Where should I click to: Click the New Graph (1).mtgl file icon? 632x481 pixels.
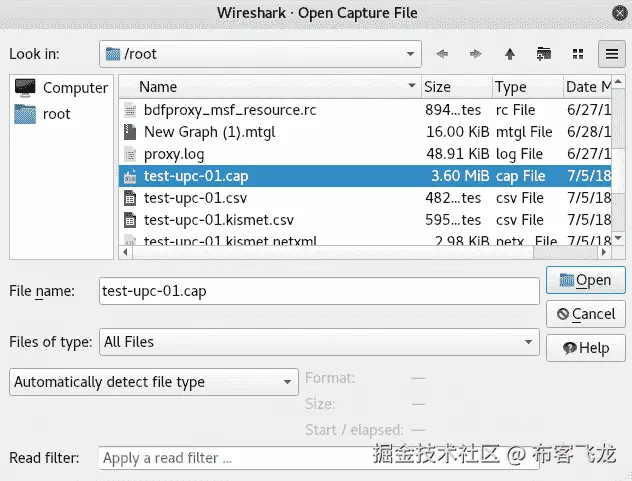point(130,132)
